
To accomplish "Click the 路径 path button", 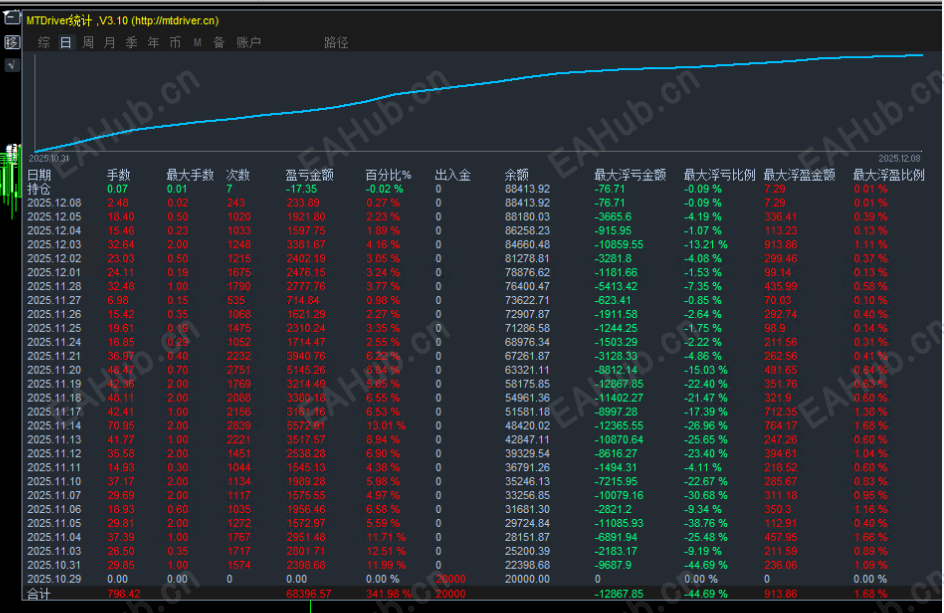I will pyautogui.click(x=336, y=42).
